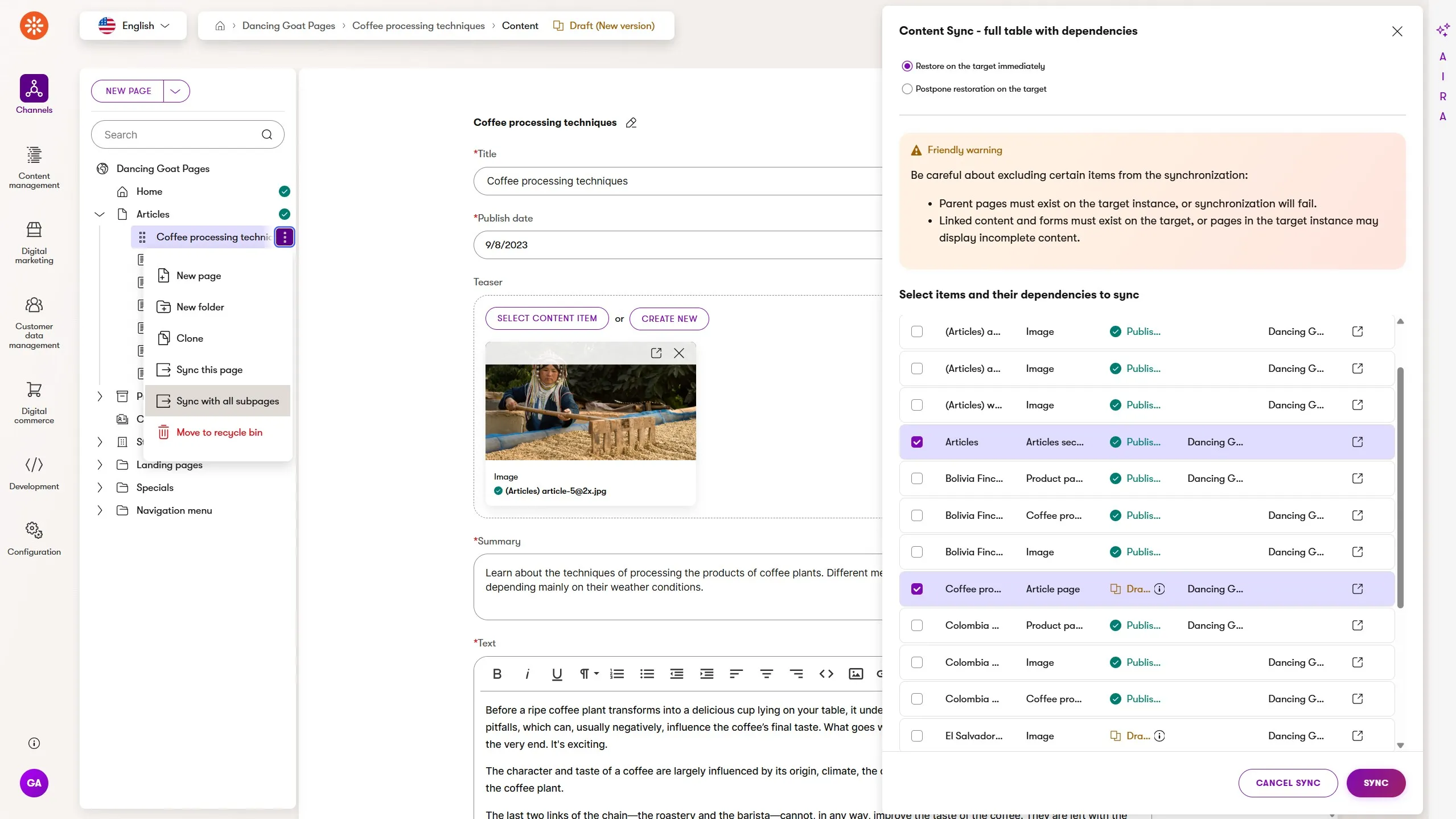Viewport: 1456px width, 819px height.
Task: Expand the Landing pages folder
Action: pos(100,465)
